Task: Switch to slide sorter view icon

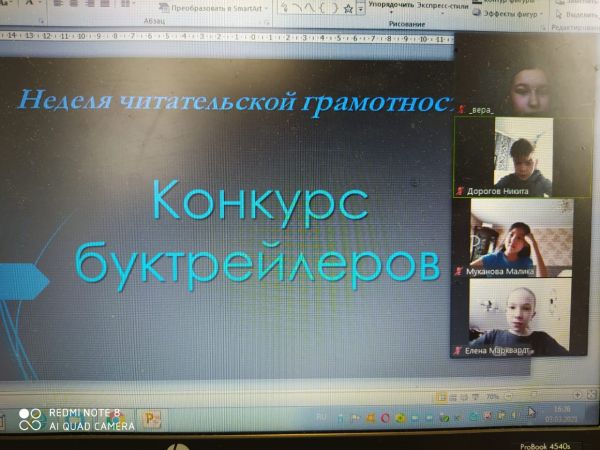Action: [453, 396]
